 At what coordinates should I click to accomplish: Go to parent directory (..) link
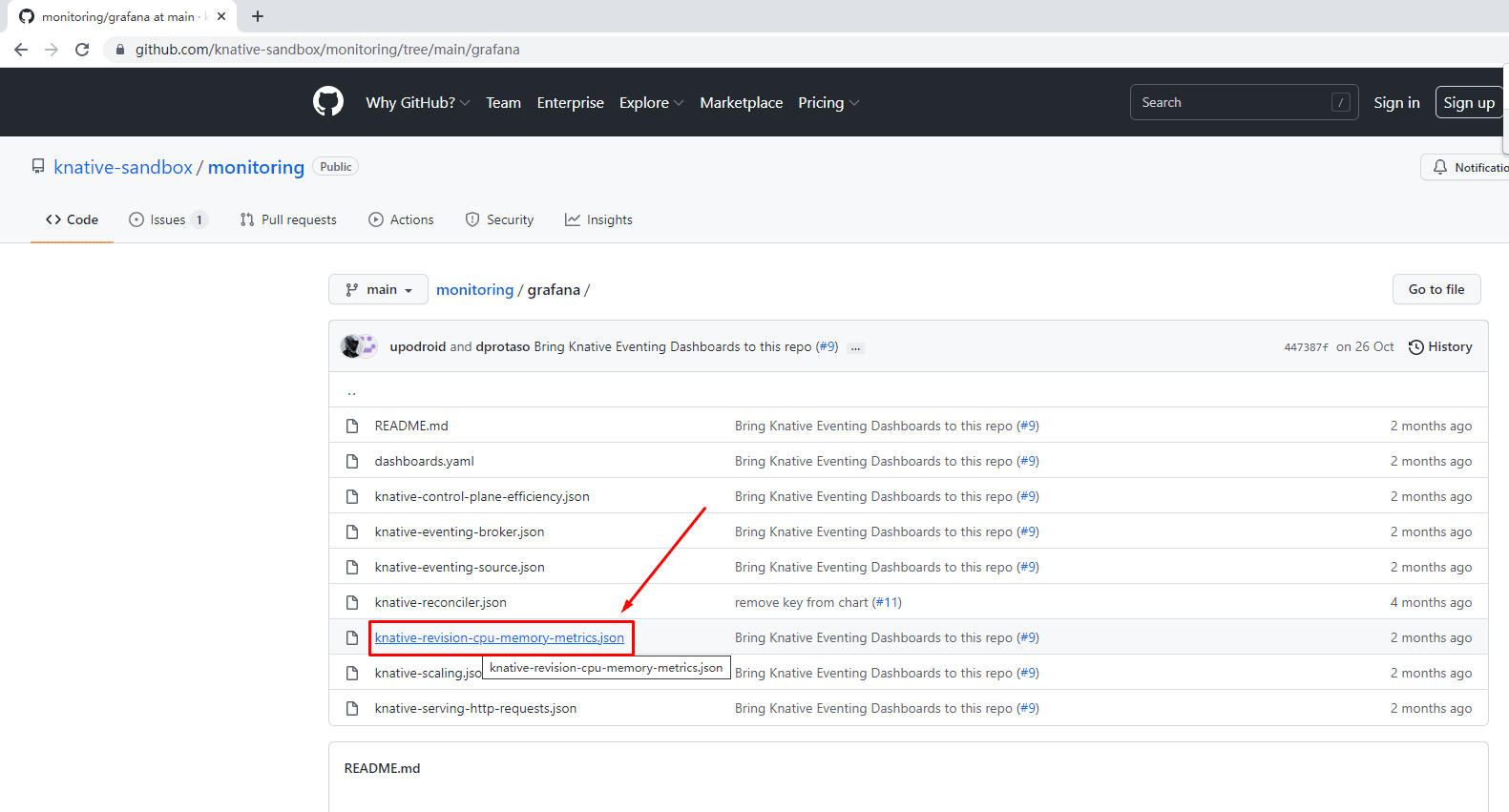(352, 390)
